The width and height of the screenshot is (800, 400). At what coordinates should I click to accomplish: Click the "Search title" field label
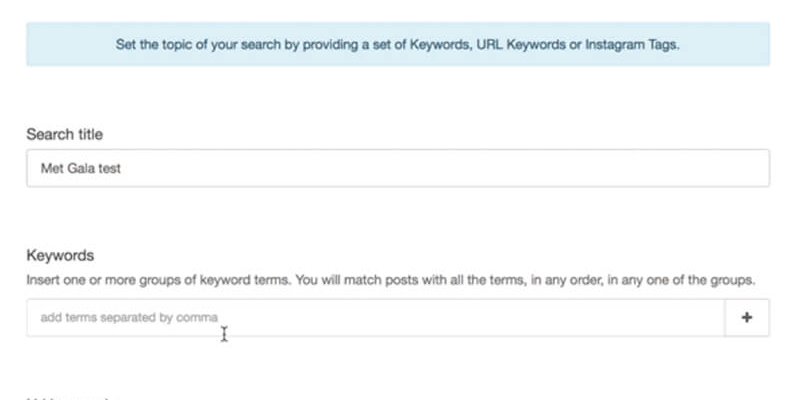64,134
